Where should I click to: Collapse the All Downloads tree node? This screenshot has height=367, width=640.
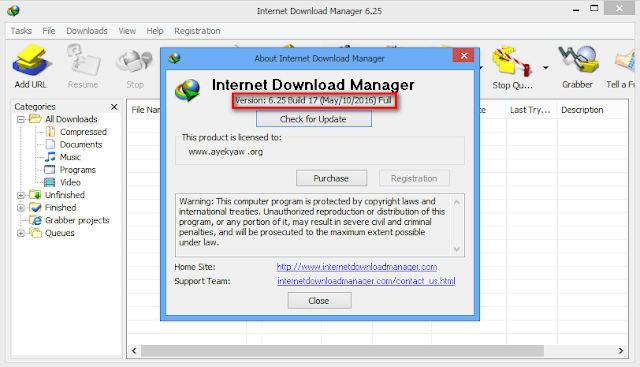tap(21, 119)
